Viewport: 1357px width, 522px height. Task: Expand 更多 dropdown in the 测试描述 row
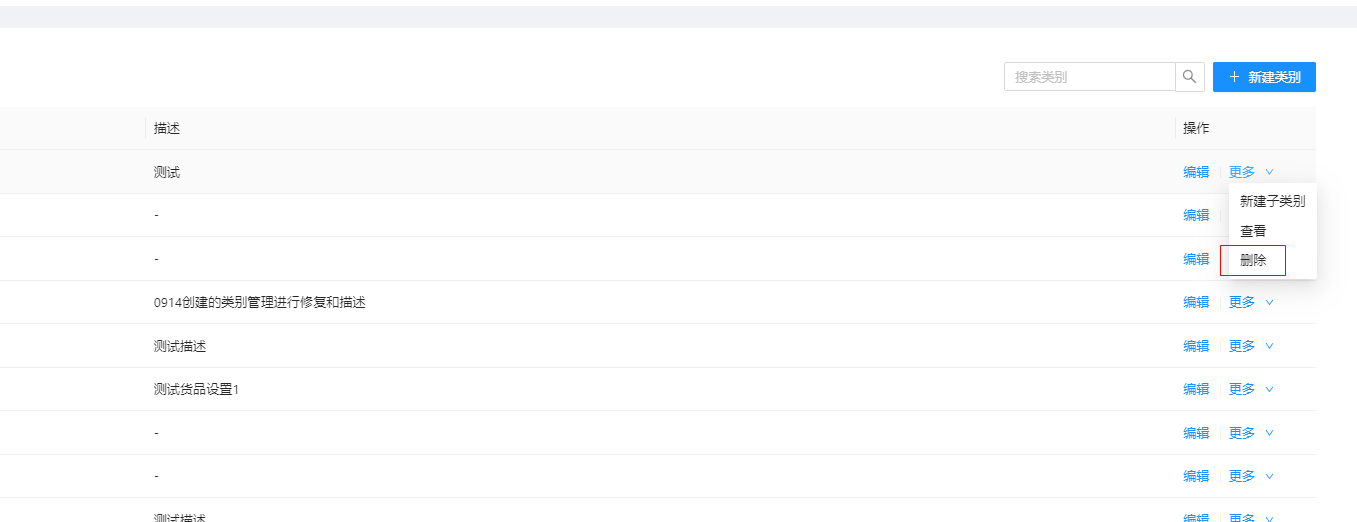click(x=1251, y=346)
